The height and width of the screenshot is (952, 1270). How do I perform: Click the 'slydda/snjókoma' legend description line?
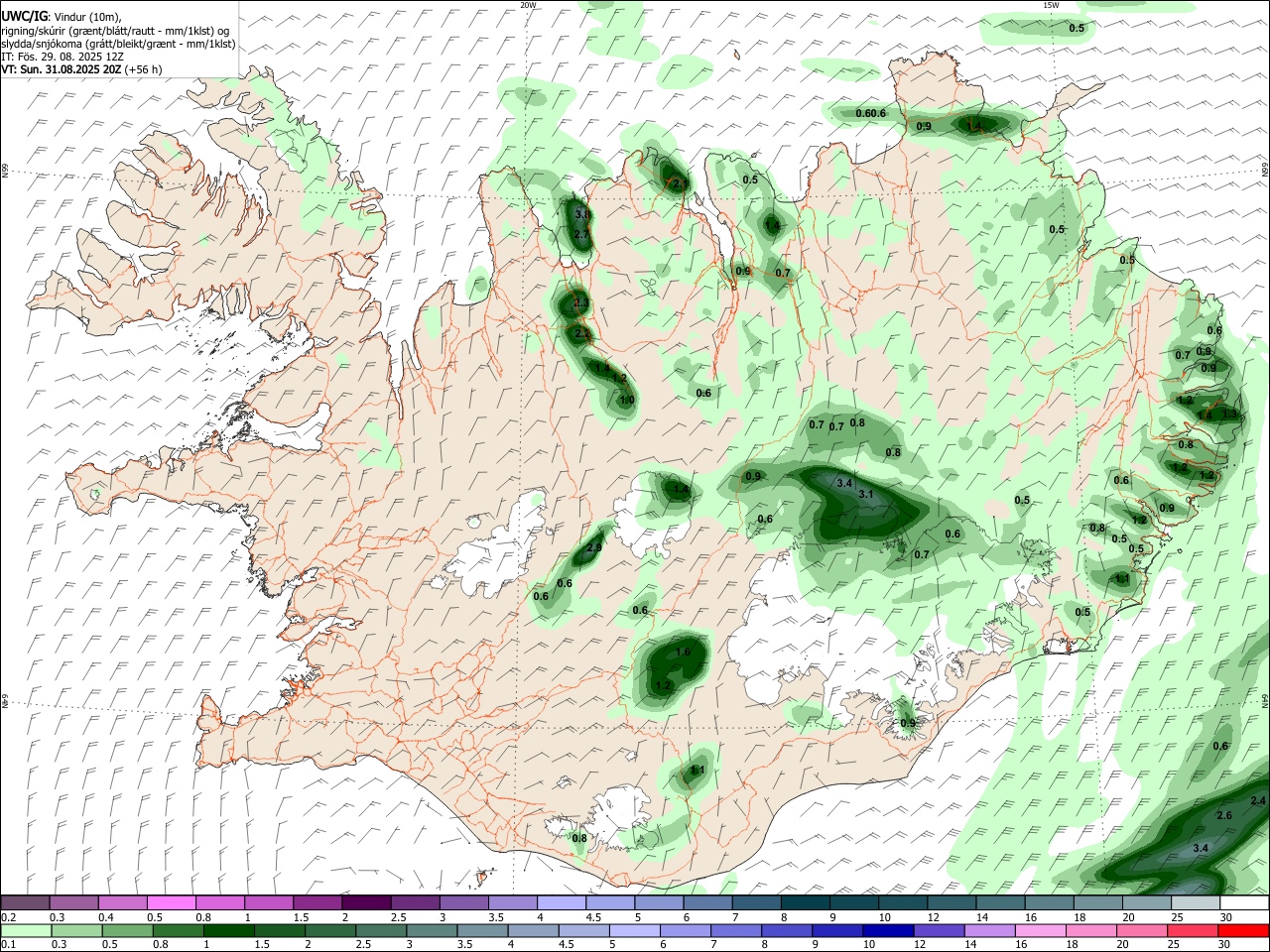click(118, 44)
